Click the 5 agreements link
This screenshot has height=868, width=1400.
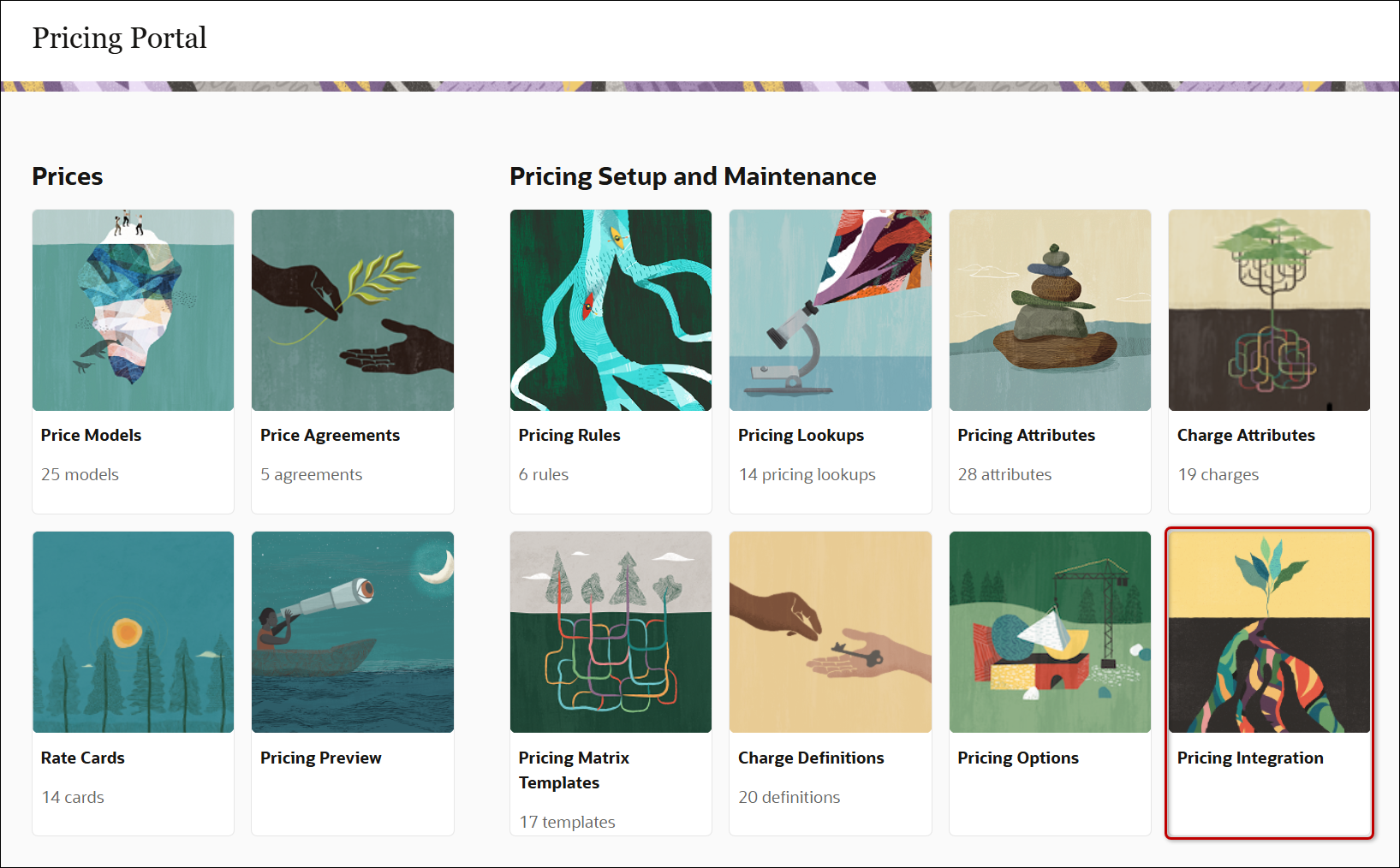pos(311,474)
